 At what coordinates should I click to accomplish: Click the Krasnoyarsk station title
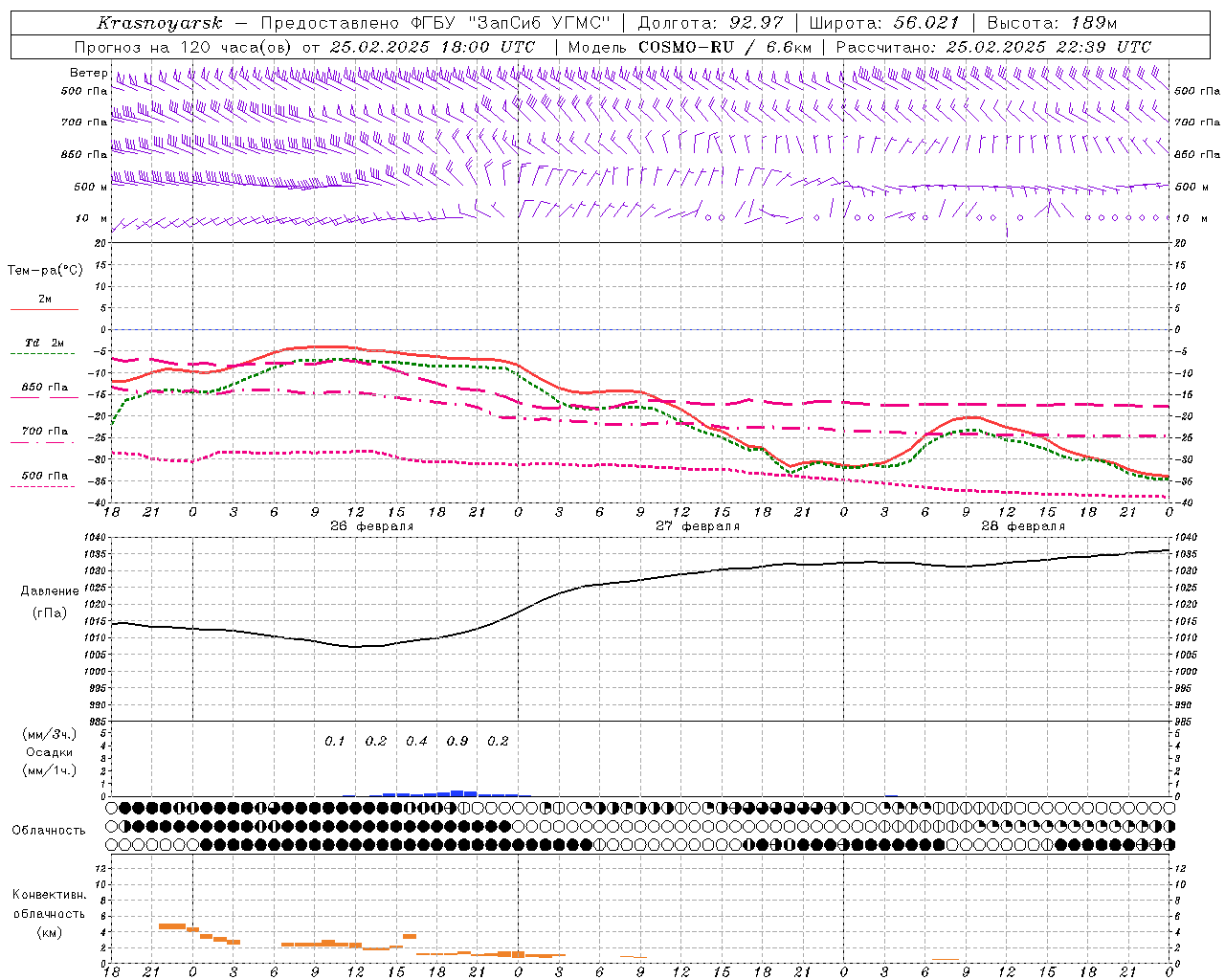160,23
